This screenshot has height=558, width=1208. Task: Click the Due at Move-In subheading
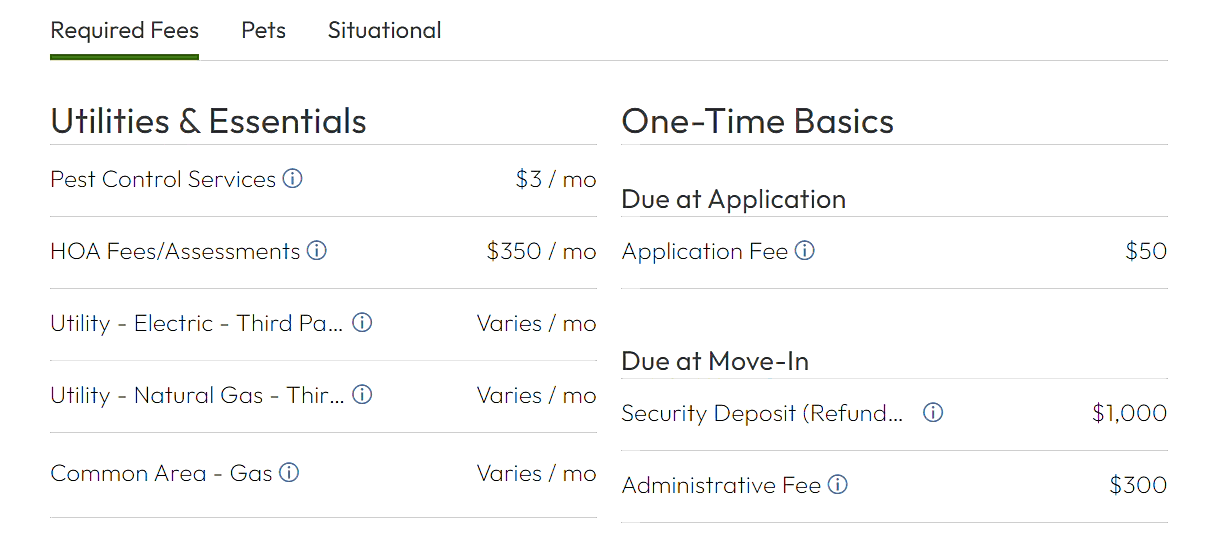point(715,361)
